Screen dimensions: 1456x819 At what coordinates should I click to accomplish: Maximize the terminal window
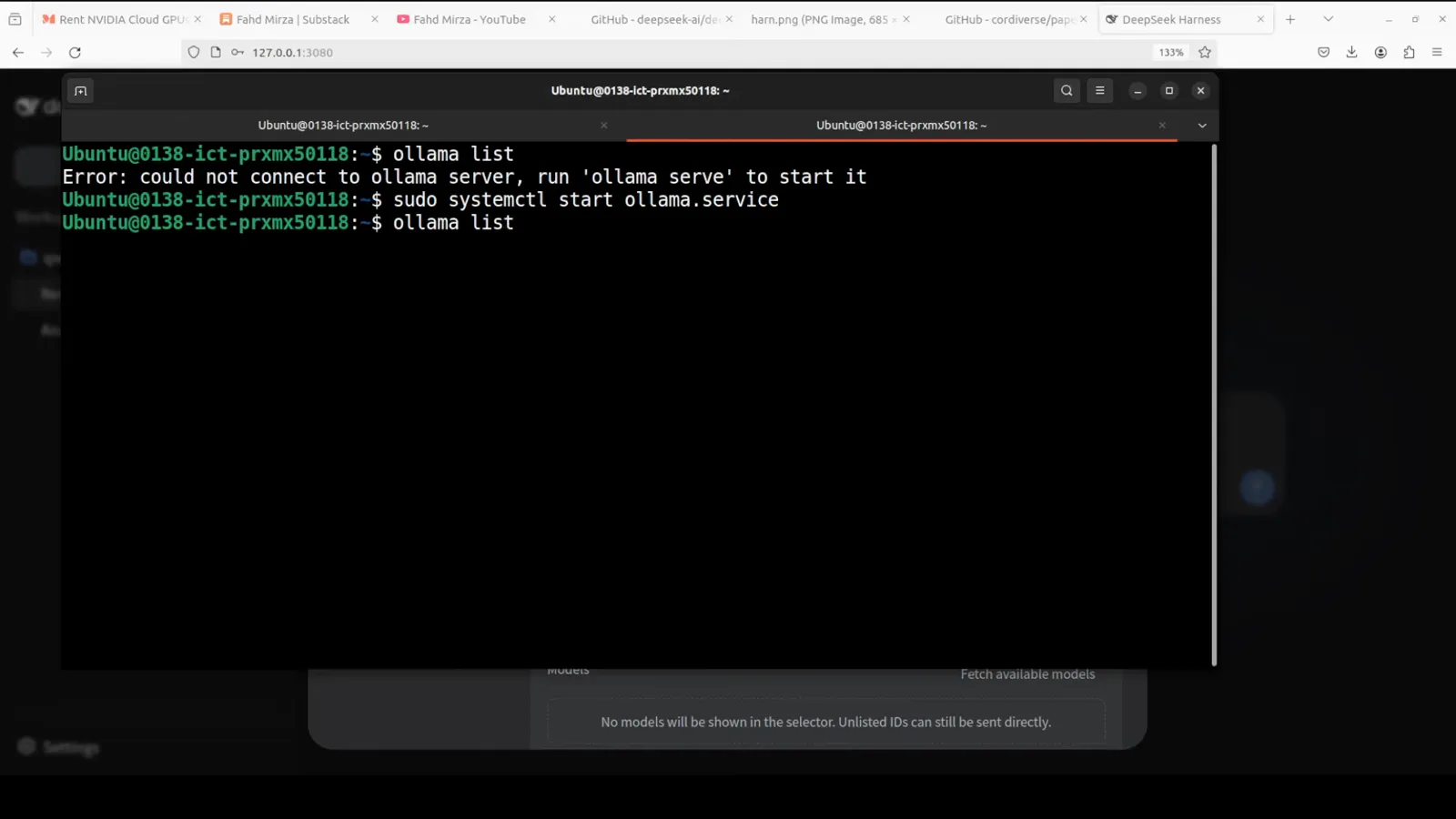pos(1169,91)
